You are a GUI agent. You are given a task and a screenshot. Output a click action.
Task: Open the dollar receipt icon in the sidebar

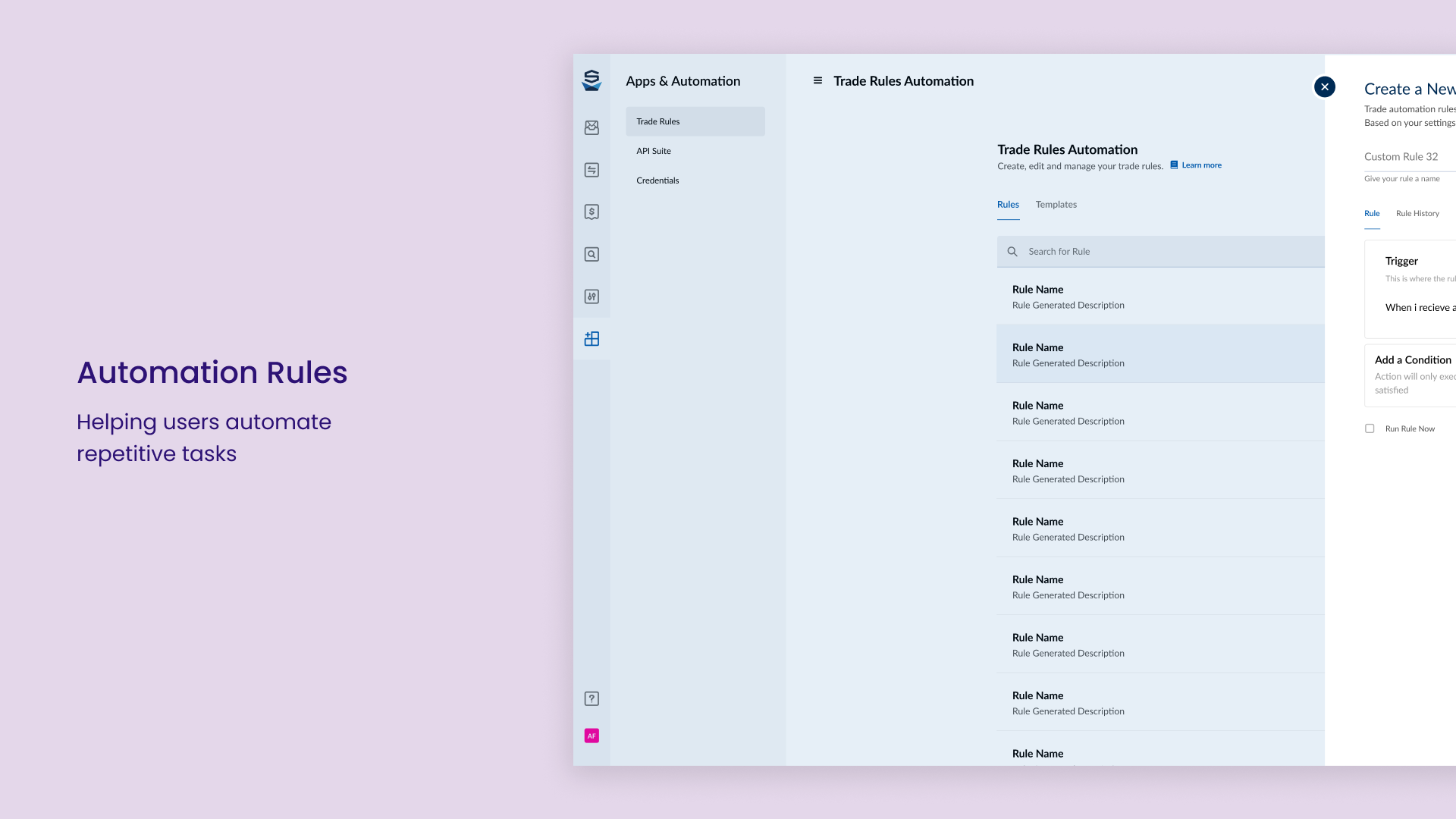click(591, 212)
